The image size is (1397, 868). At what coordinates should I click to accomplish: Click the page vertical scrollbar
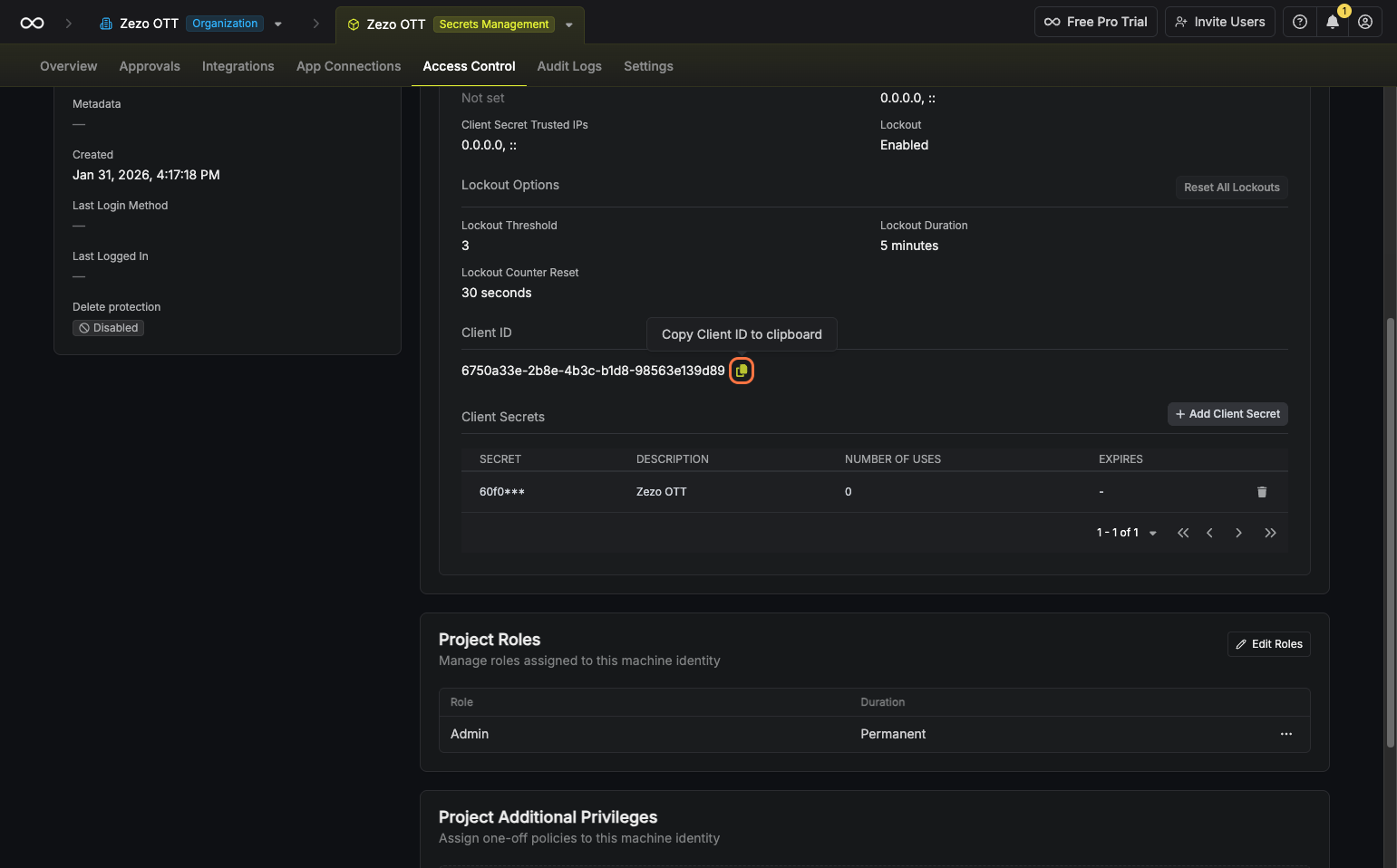[1390, 533]
